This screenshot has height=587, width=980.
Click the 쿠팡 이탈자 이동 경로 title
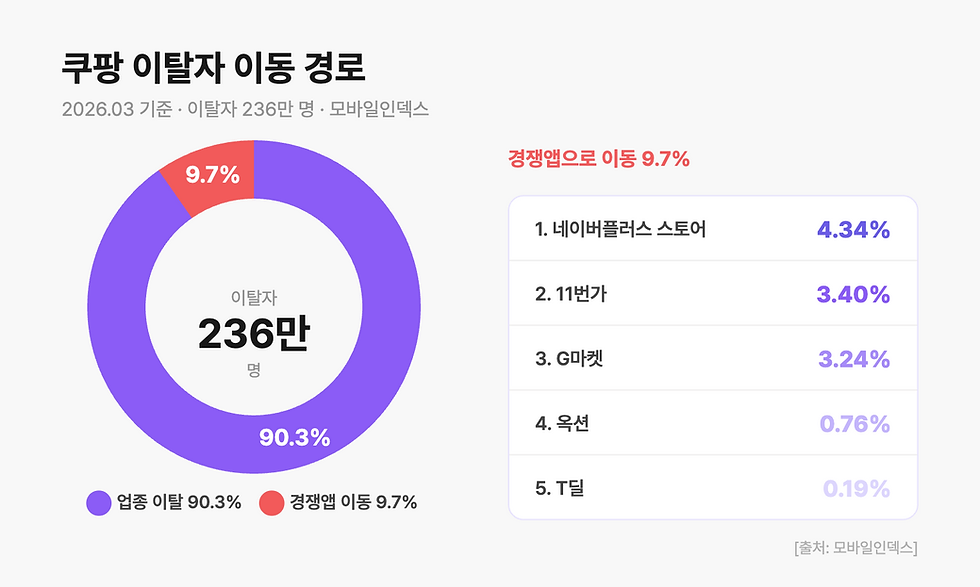(213, 68)
